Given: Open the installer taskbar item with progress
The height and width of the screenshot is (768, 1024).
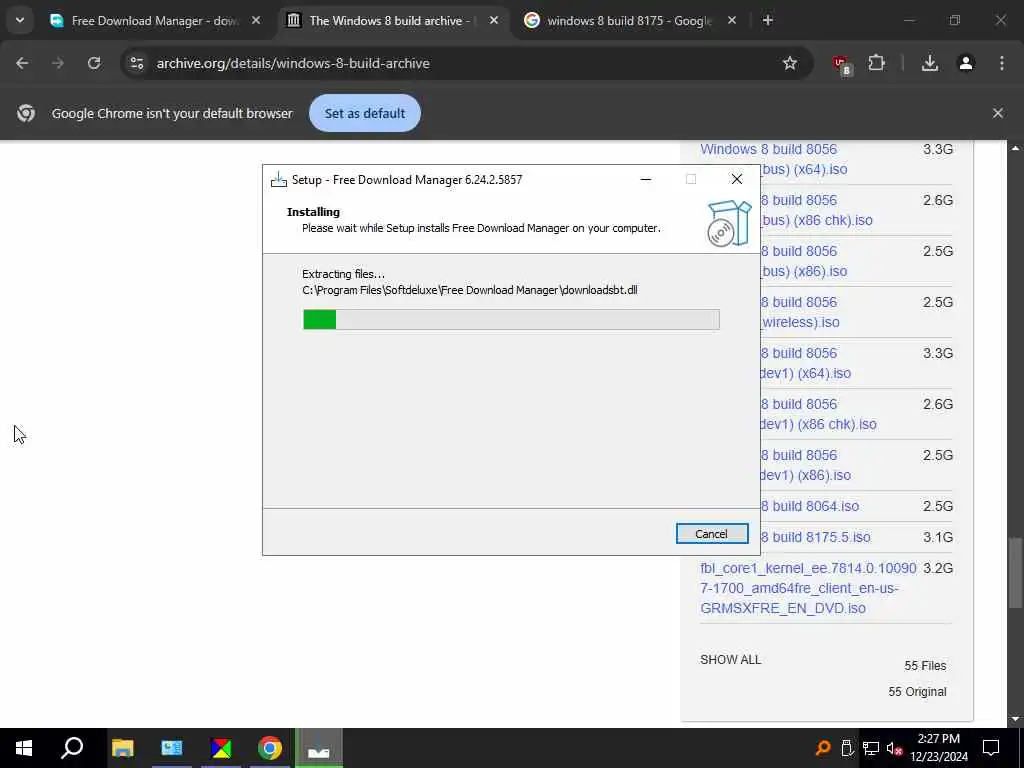Looking at the screenshot, I should click(319, 748).
